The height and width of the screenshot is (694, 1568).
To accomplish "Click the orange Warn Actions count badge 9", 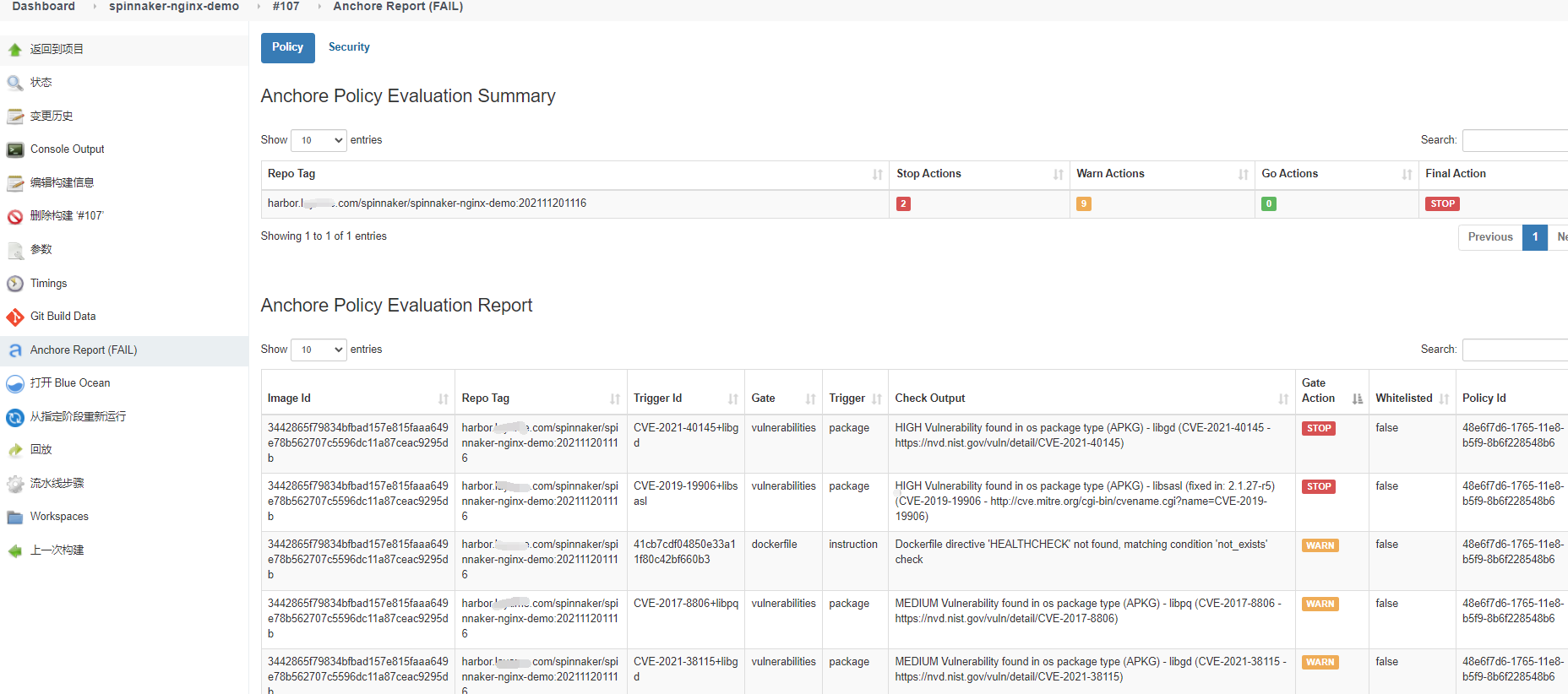I will click(1084, 203).
